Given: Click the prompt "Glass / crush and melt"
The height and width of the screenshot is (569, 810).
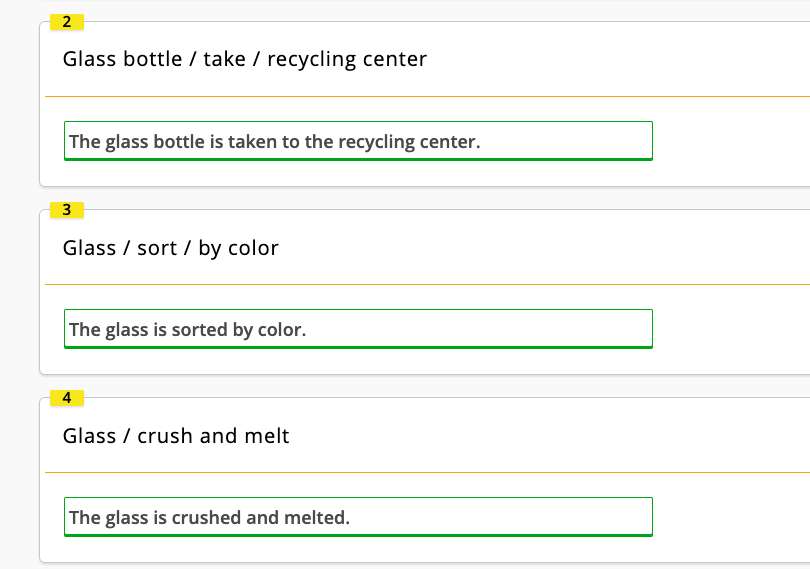Looking at the screenshot, I should point(176,435).
